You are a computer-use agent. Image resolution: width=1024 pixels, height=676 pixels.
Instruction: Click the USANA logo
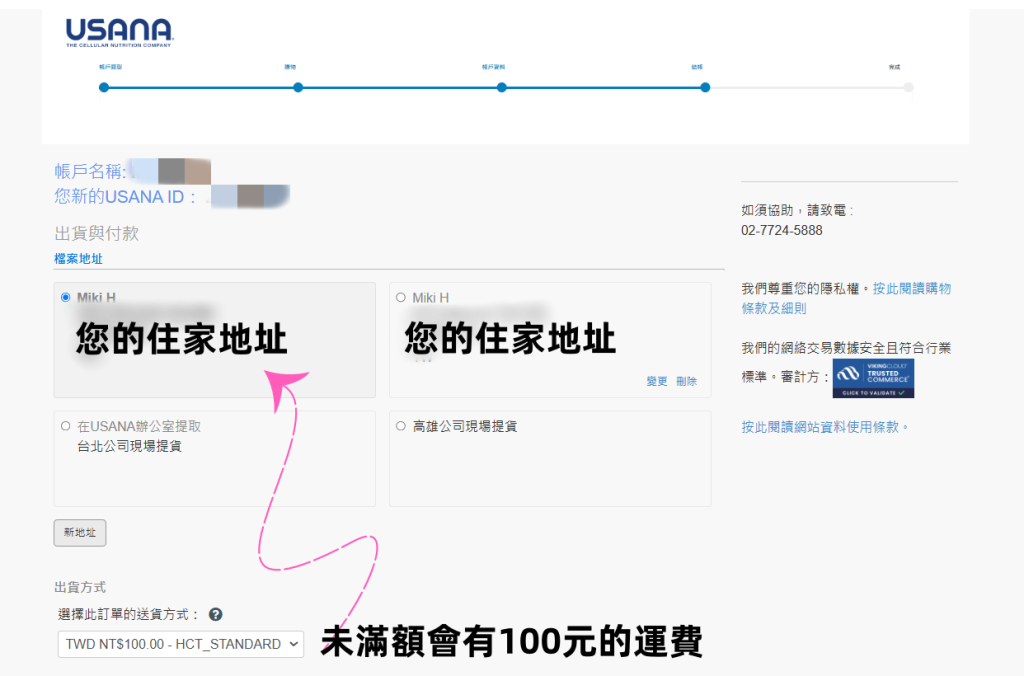click(x=119, y=32)
